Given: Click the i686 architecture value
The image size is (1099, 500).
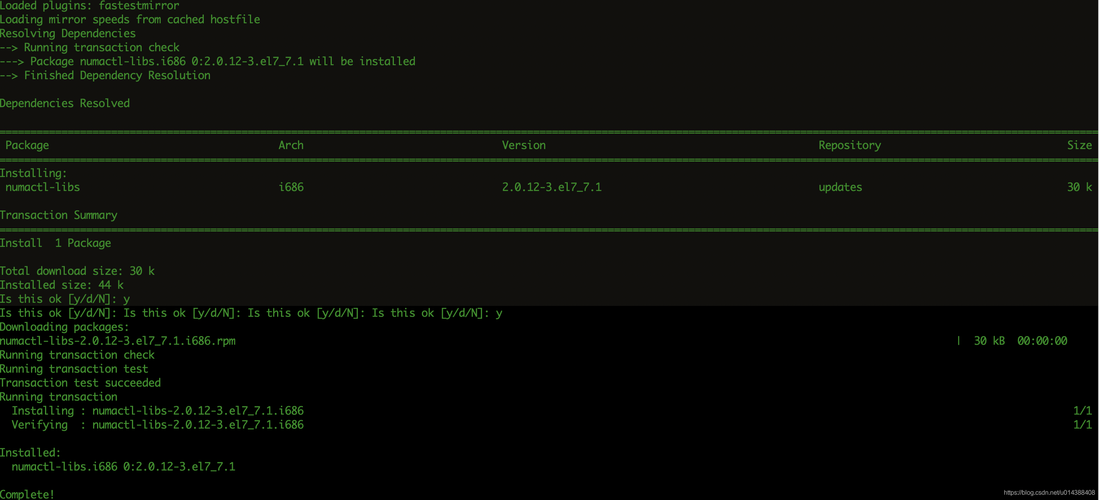Looking at the screenshot, I should coord(291,187).
